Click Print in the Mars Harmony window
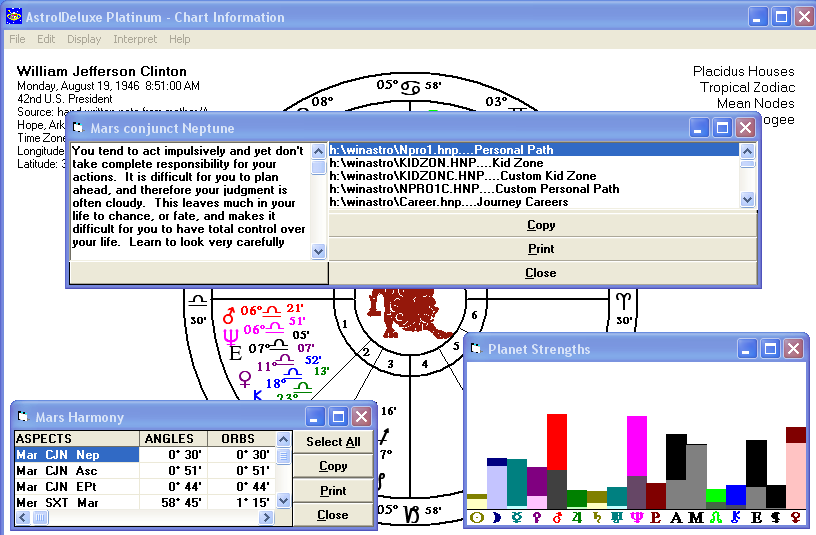This screenshot has width=816, height=535. point(333,490)
